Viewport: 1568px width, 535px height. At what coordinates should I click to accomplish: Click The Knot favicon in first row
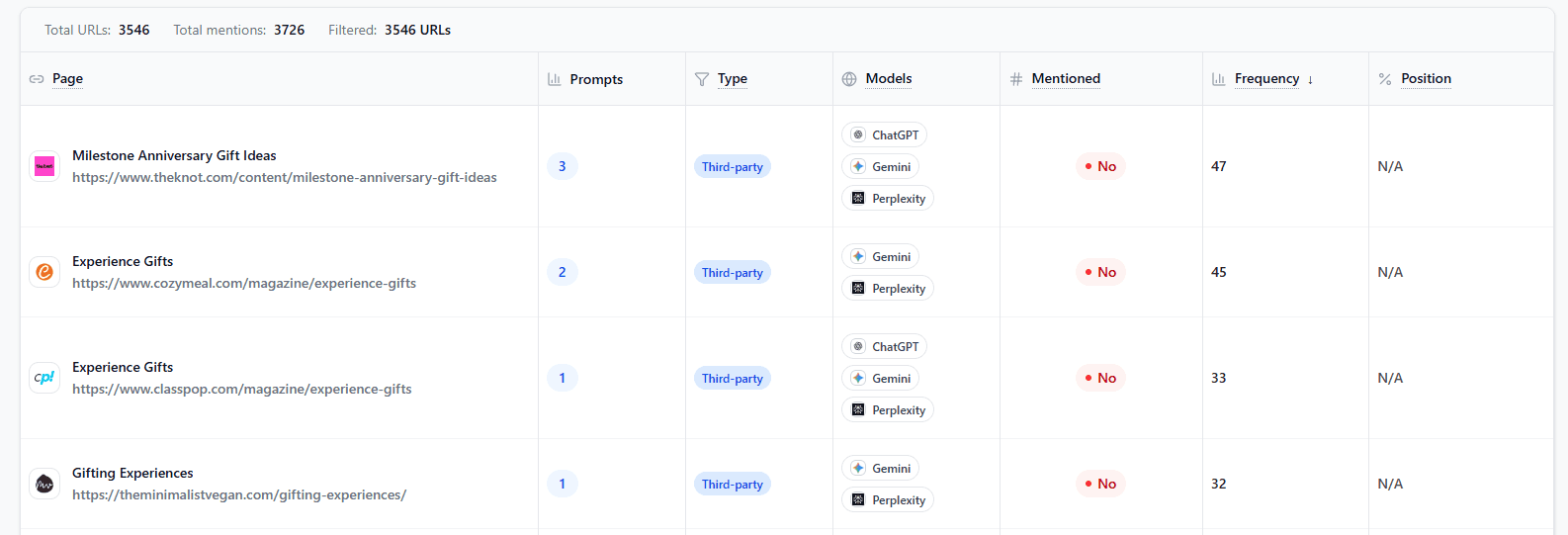click(x=44, y=166)
